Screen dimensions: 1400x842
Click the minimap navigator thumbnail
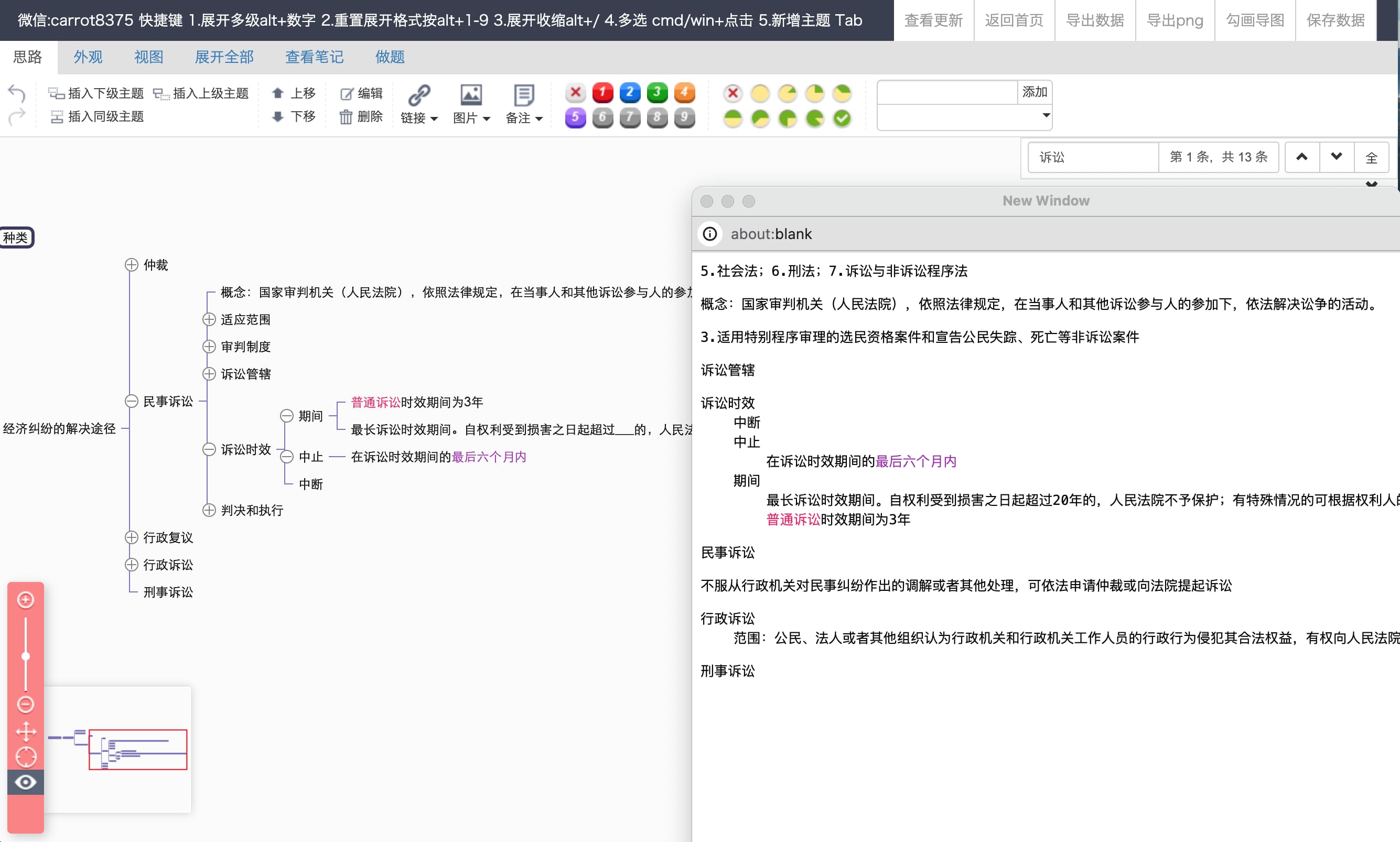tap(118, 750)
